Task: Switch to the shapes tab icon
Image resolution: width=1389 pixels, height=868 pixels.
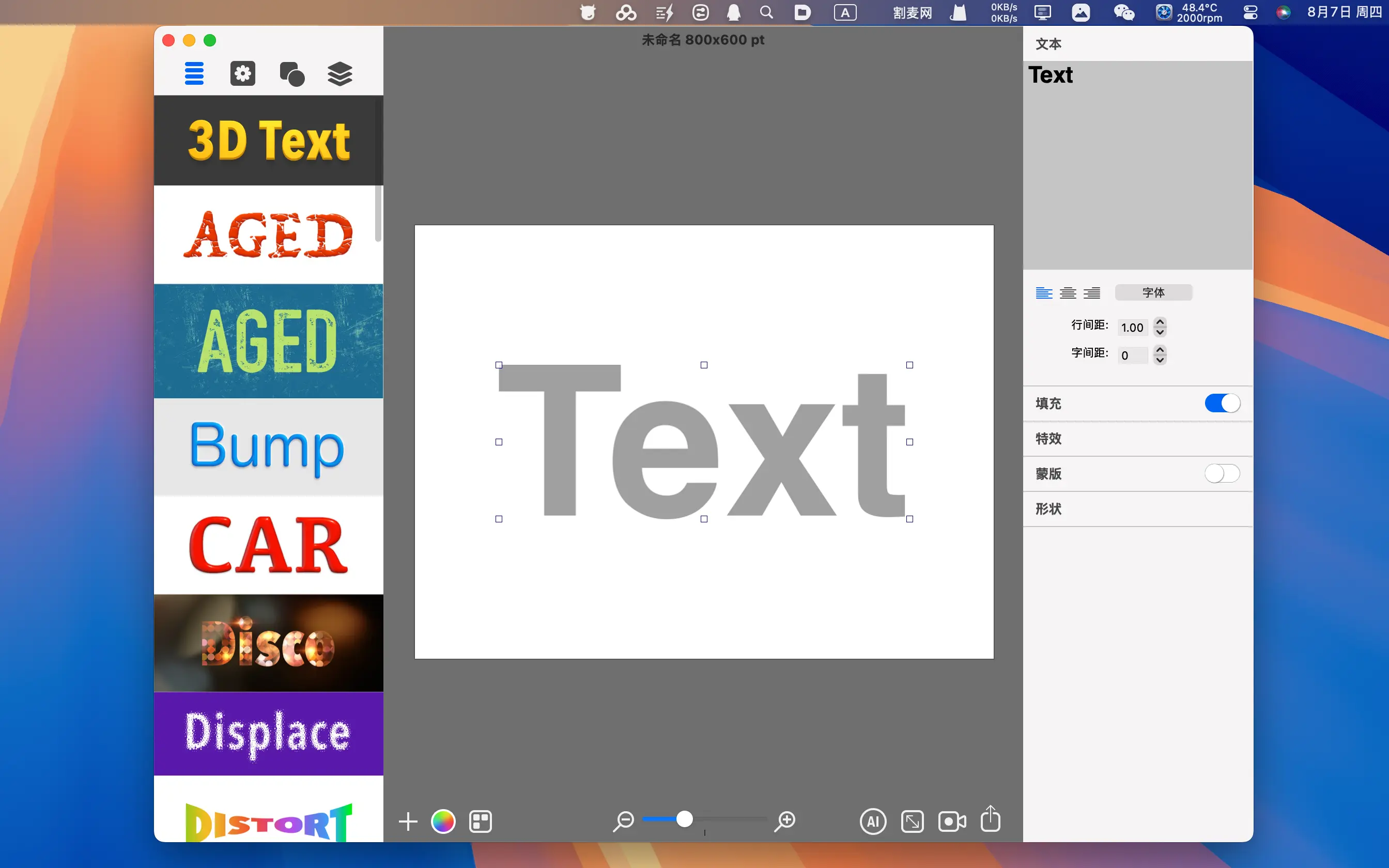Action: click(x=291, y=74)
